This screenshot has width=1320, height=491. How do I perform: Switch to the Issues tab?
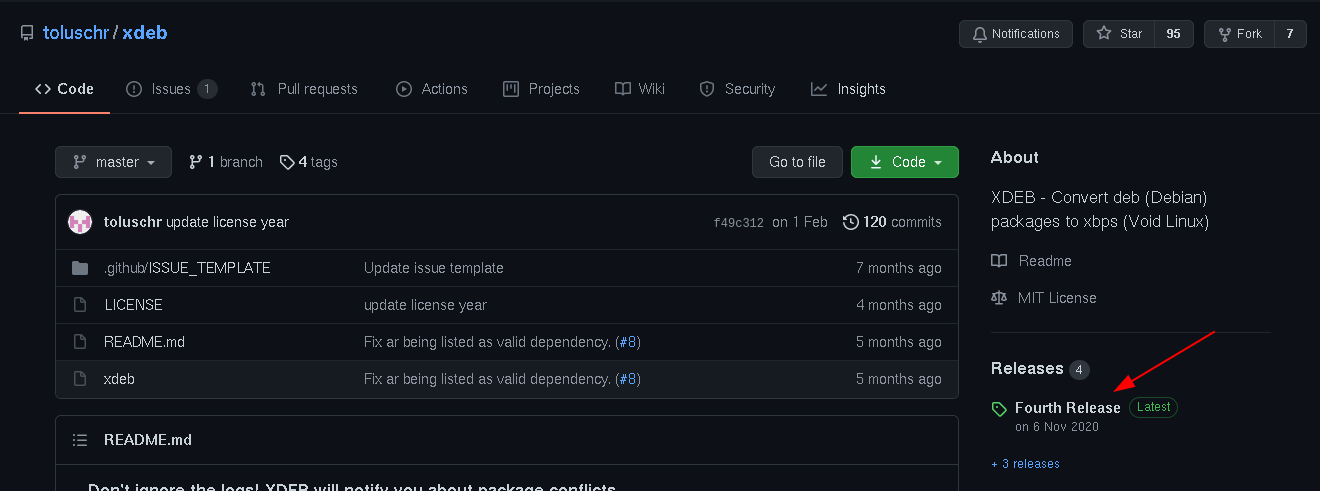pyautogui.click(x=171, y=89)
